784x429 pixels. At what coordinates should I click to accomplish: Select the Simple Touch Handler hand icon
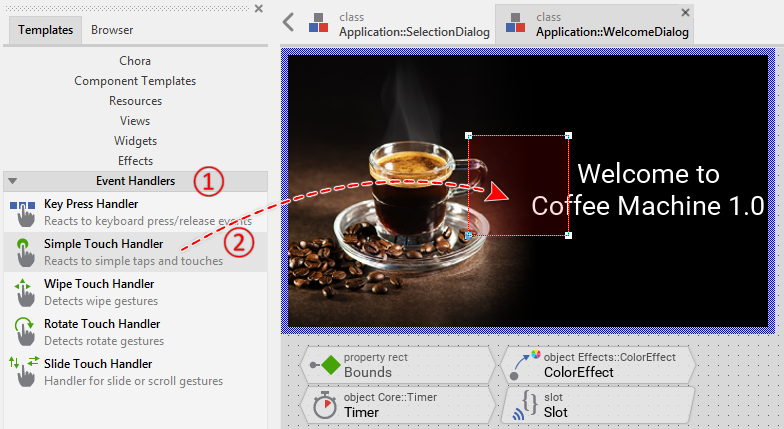pyautogui.click(x=22, y=251)
